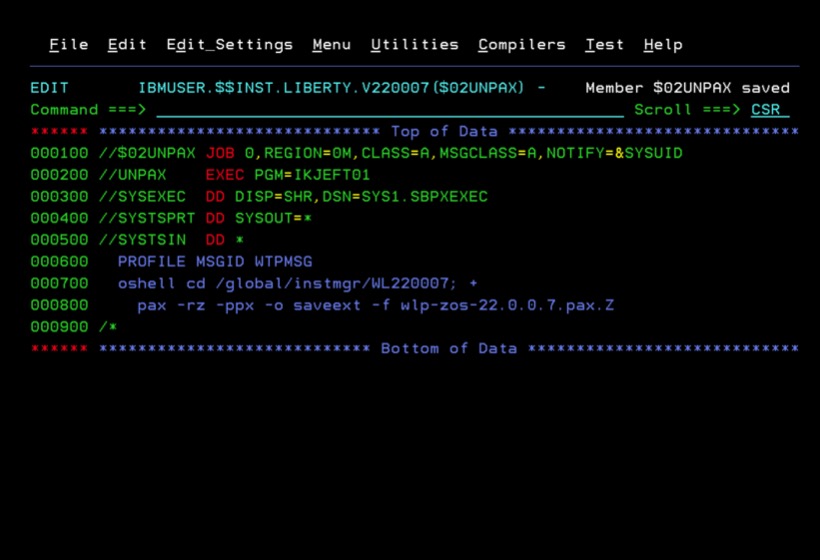Click the Top of Data marker
Viewport: 820px width, 560px height.
click(x=444, y=131)
